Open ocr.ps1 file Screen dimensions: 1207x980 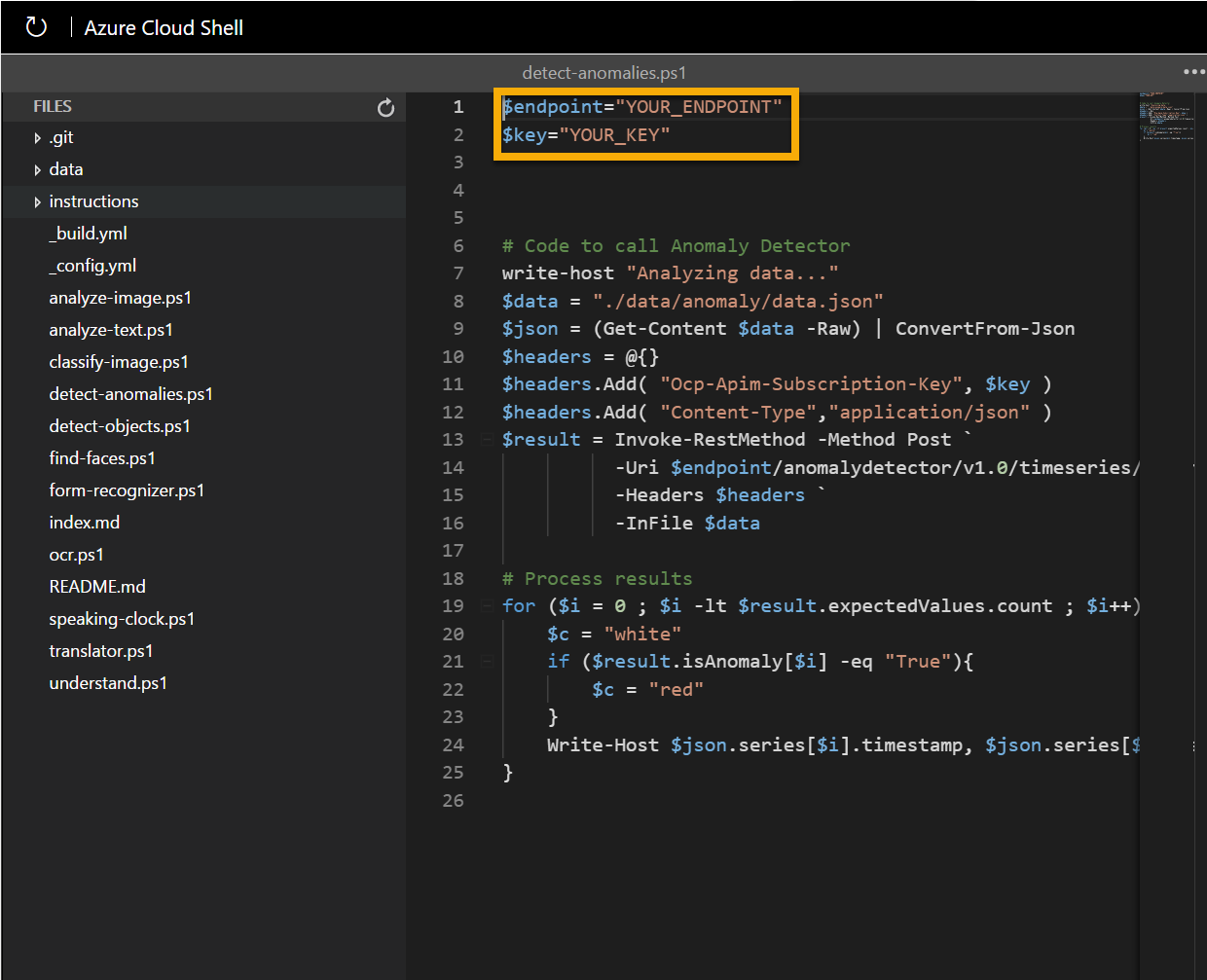[76, 555]
